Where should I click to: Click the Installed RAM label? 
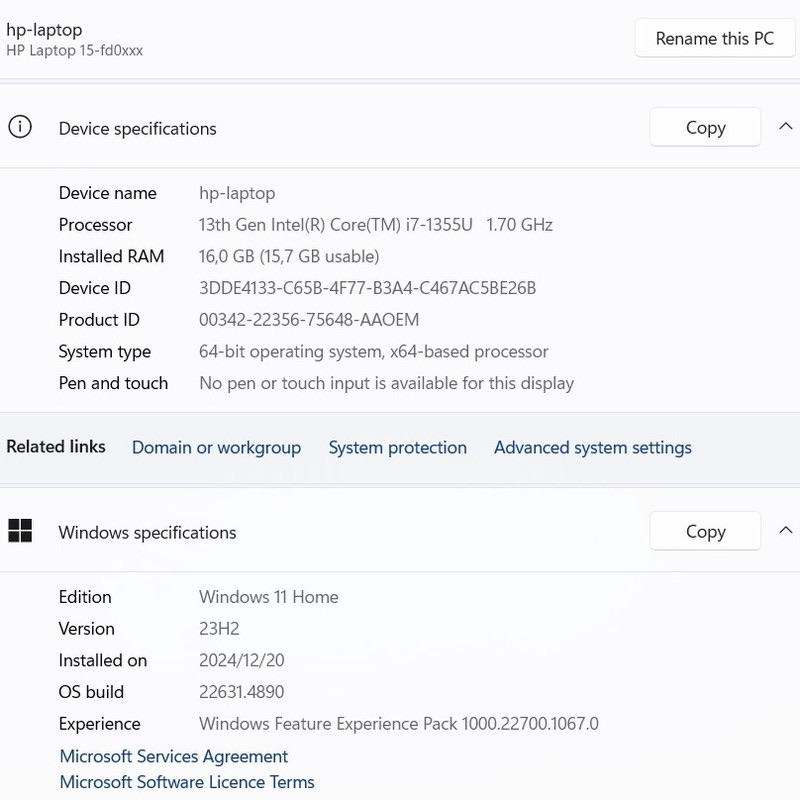111,256
